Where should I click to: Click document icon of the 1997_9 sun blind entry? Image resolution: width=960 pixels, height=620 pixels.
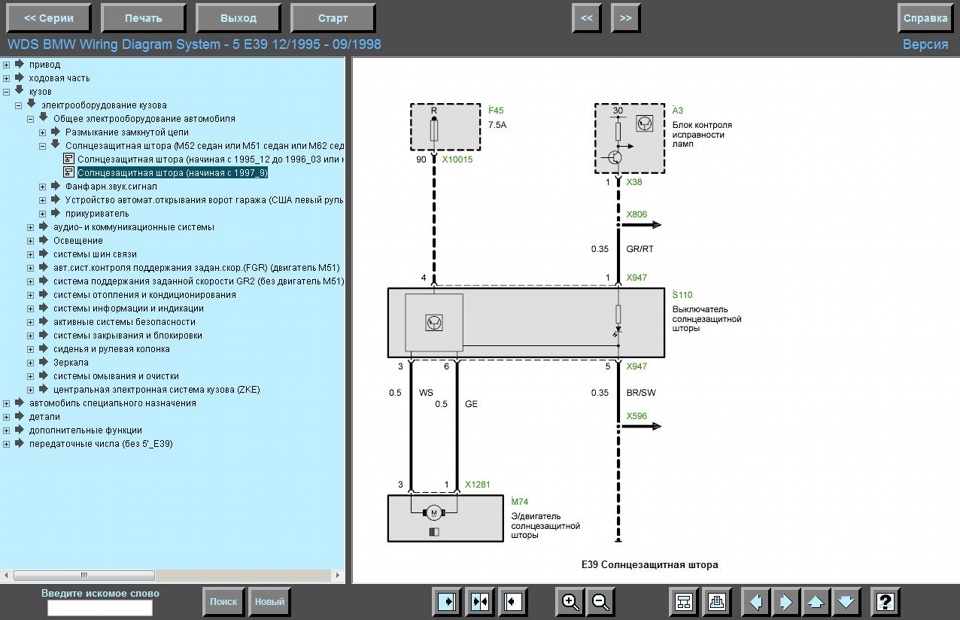[x=69, y=173]
